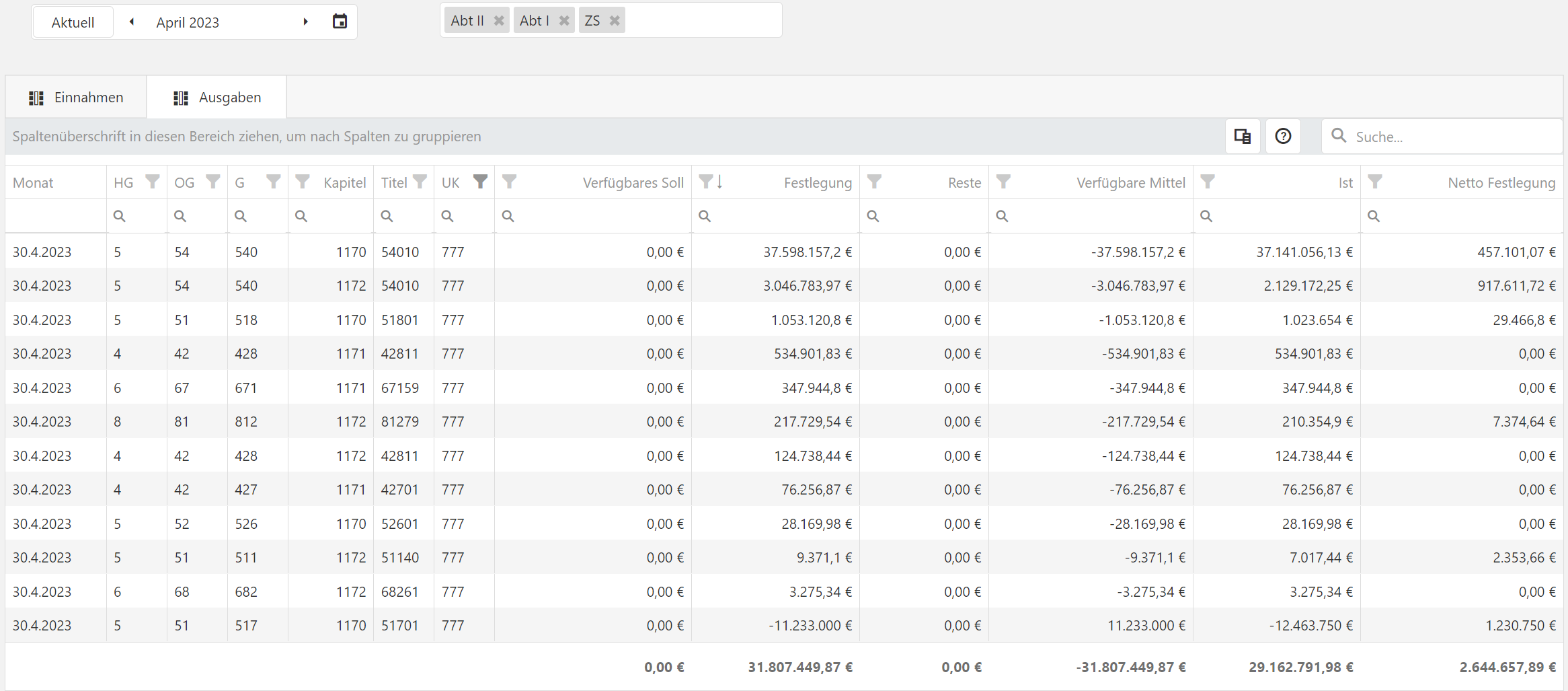Open filter for Reste column
Viewport: 1568px width, 691px height.
coord(874,182)
